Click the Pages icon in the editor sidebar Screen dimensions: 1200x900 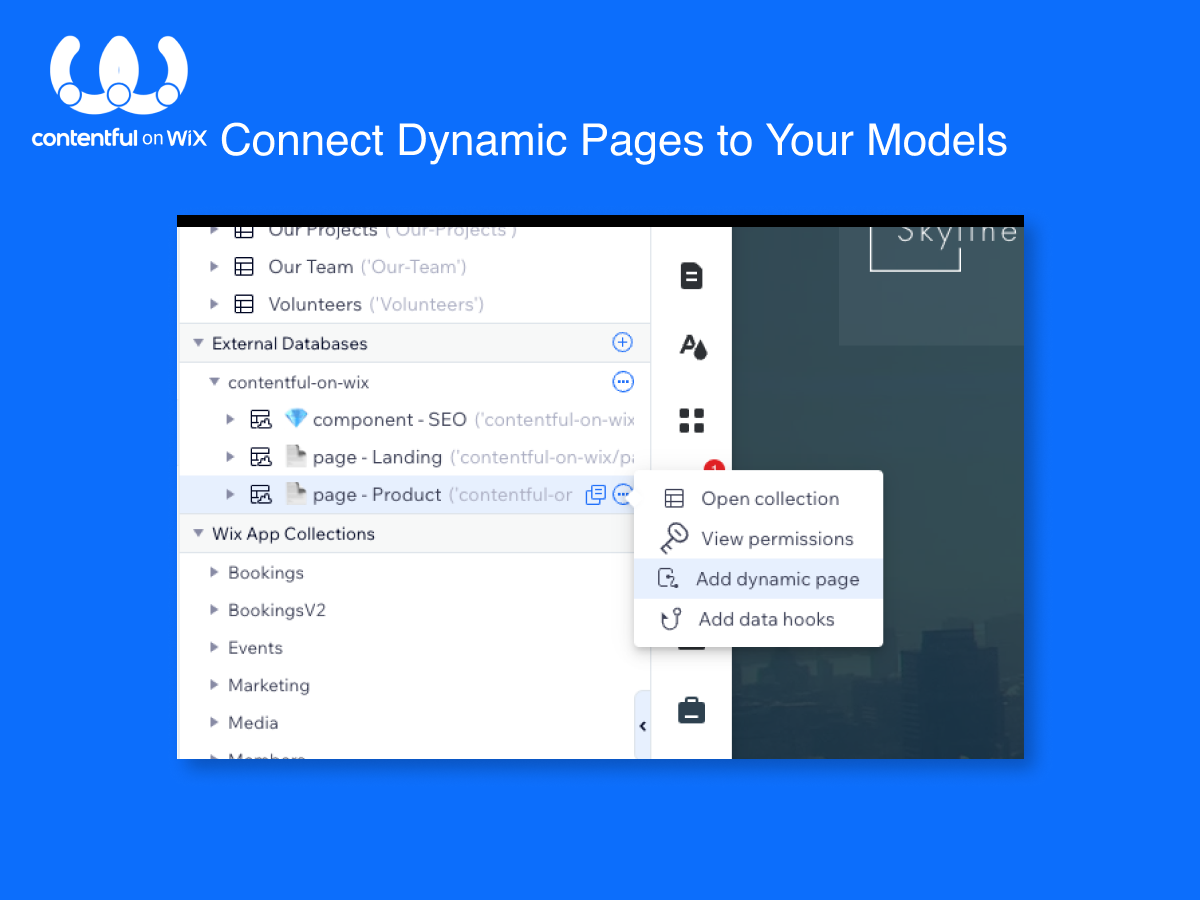point(691,276)
